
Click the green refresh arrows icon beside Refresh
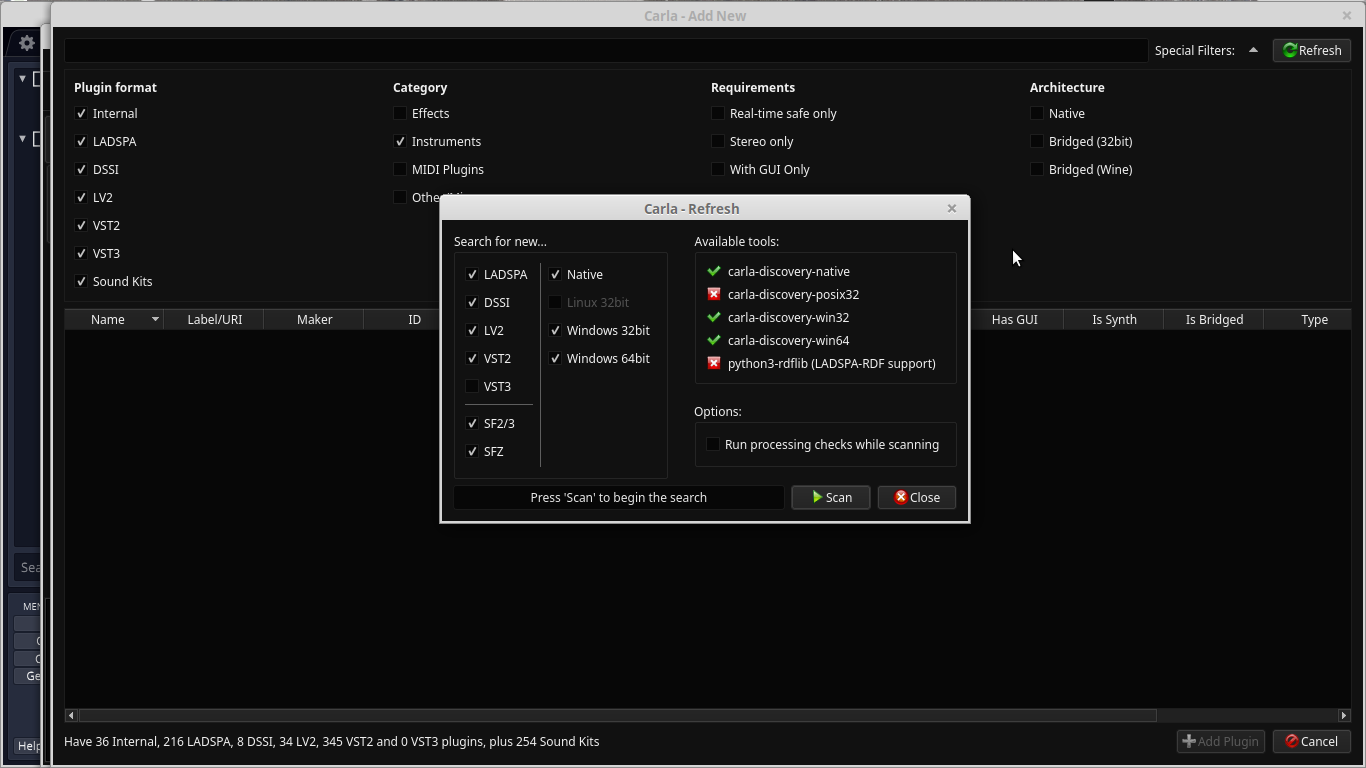(1290, 50)
